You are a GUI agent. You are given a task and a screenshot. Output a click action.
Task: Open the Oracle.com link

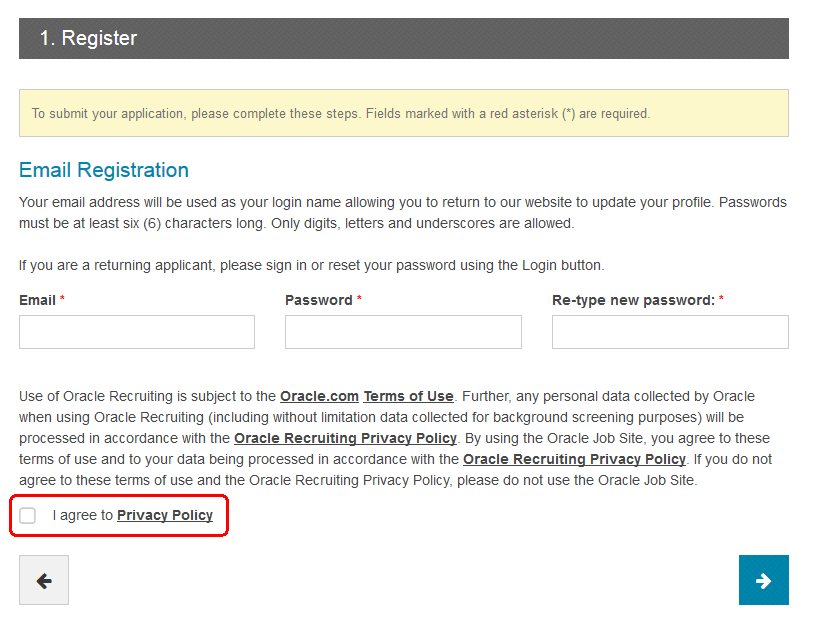(319, 396)
